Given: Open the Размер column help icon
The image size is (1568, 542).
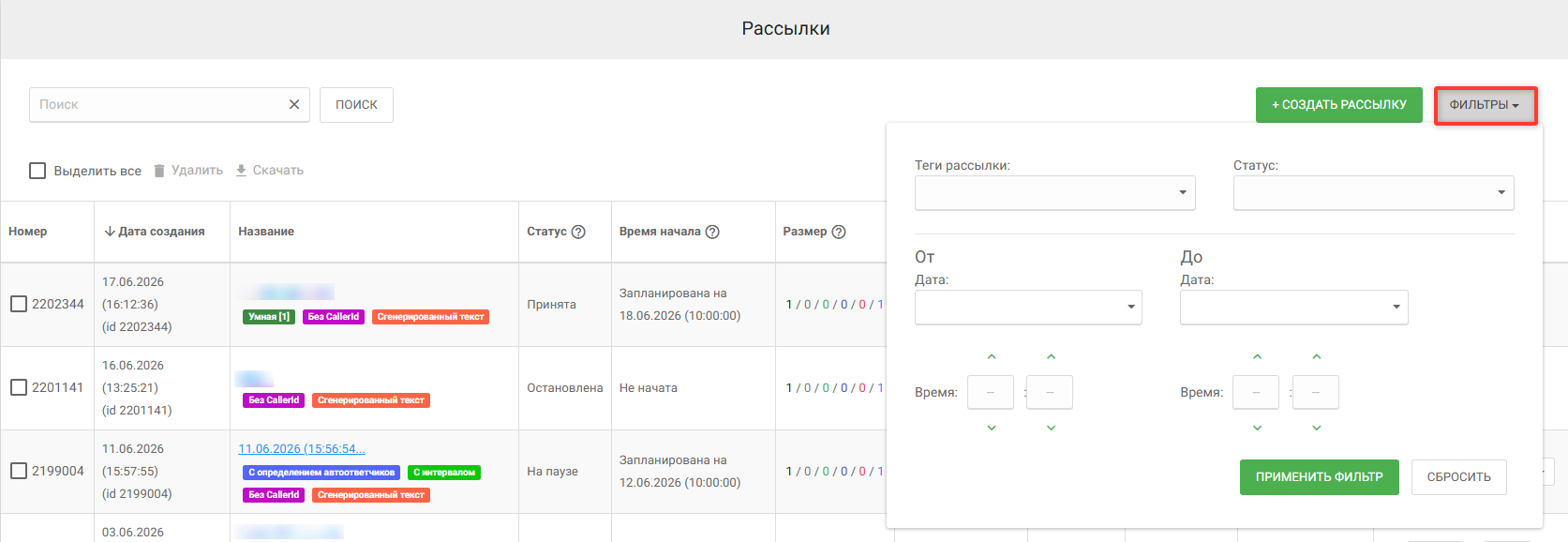Looking at the screenshot, I should point(839,232).
